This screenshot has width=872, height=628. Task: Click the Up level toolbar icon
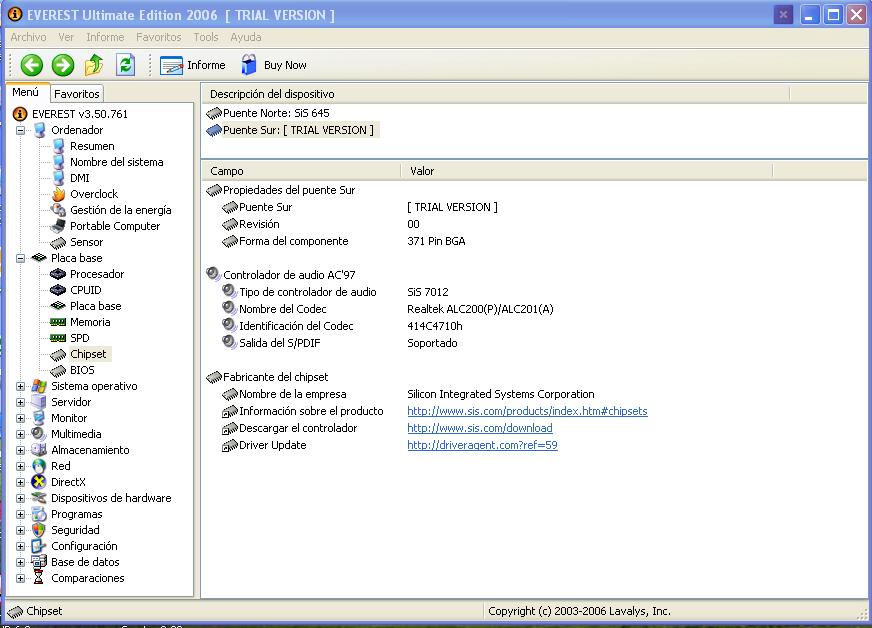point(94,65)
